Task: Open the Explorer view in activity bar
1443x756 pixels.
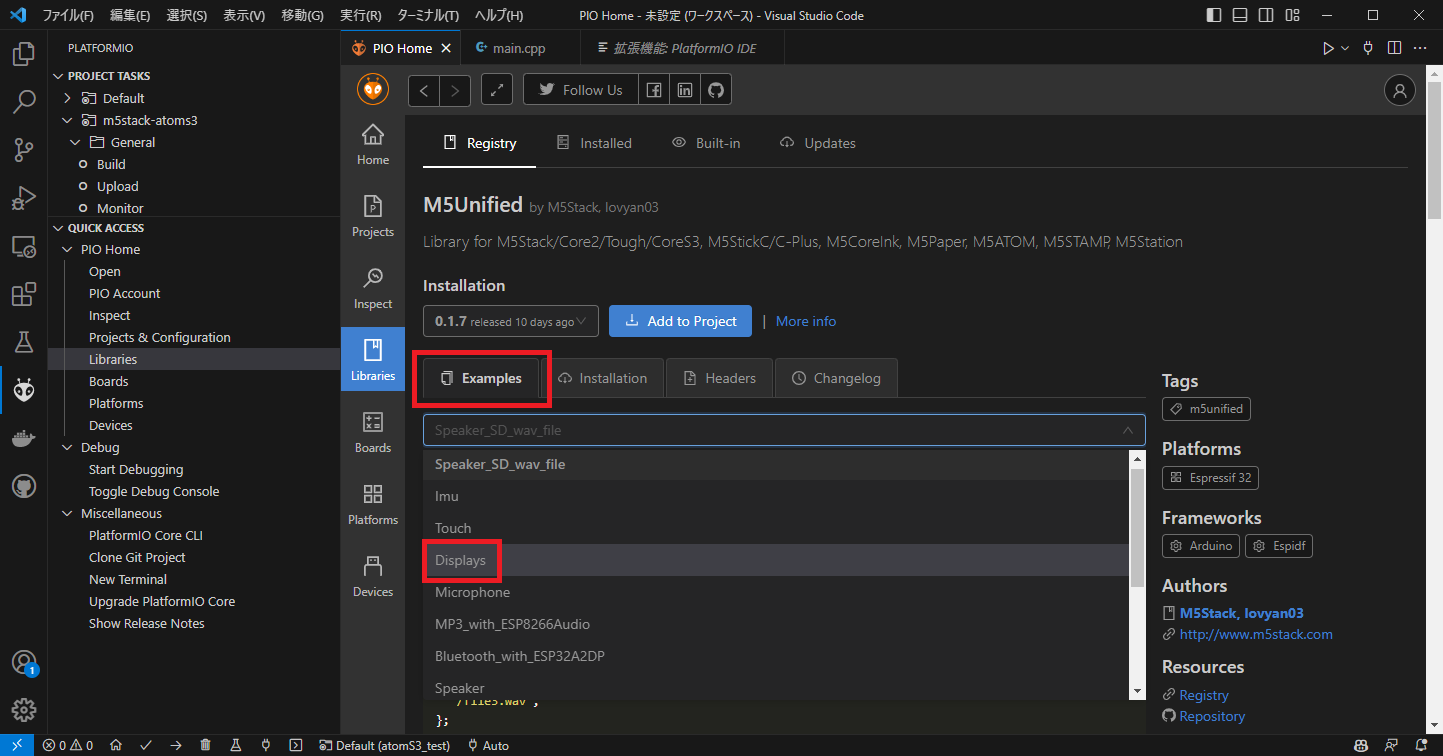Action: point(24,54)
